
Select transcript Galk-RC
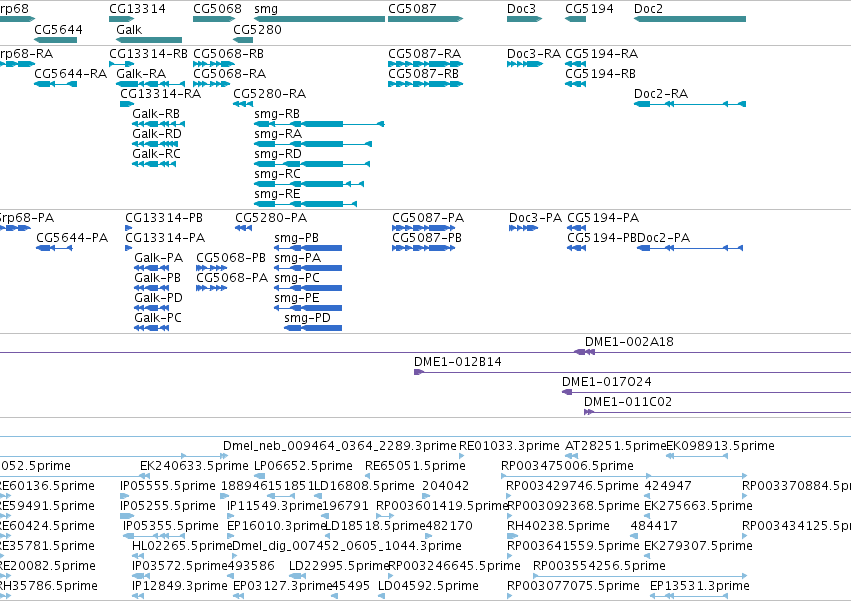(x=154, y=164)
